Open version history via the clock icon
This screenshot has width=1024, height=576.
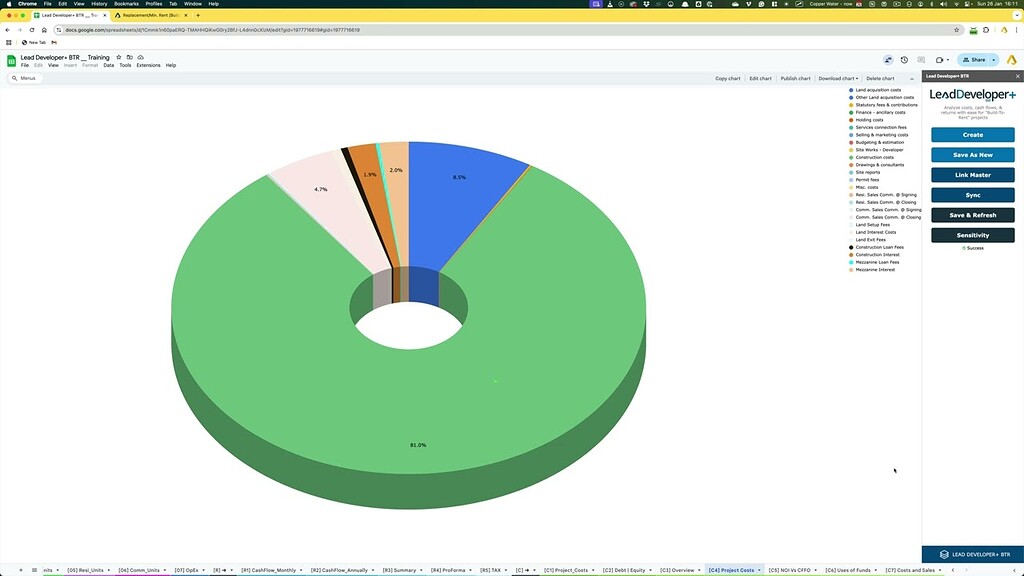[x=904, y=59]
